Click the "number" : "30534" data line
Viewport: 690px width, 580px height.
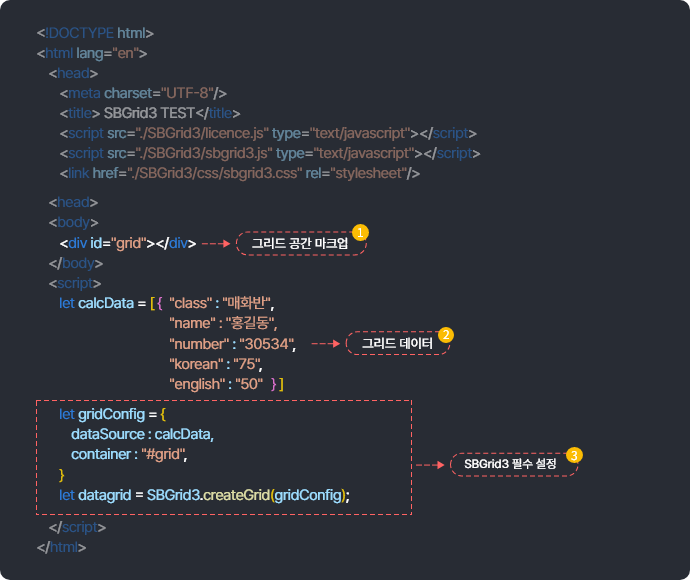click(232, 344)
